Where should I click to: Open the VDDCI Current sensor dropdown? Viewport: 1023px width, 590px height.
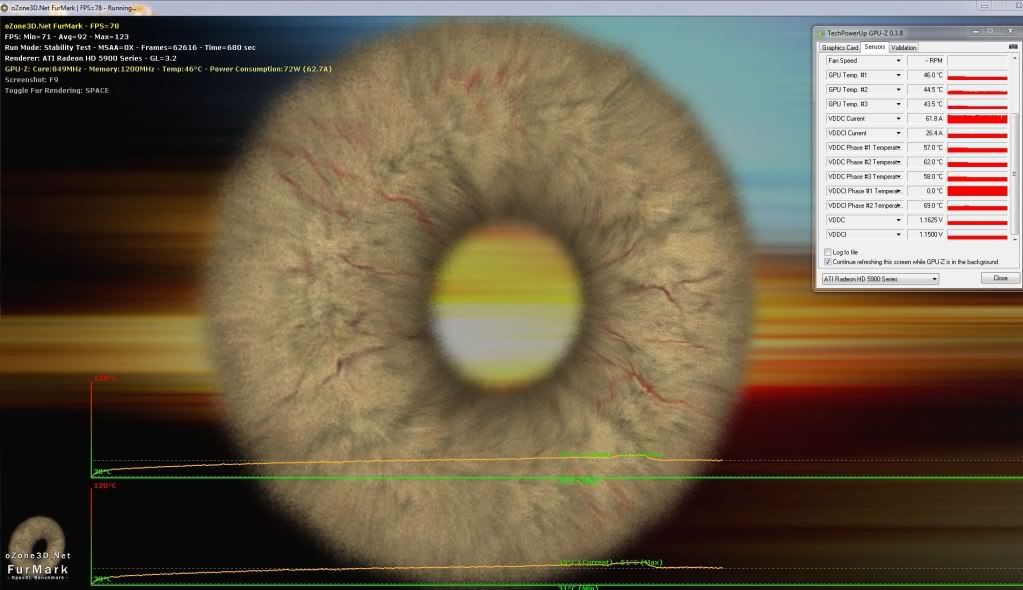click(898, 133)
